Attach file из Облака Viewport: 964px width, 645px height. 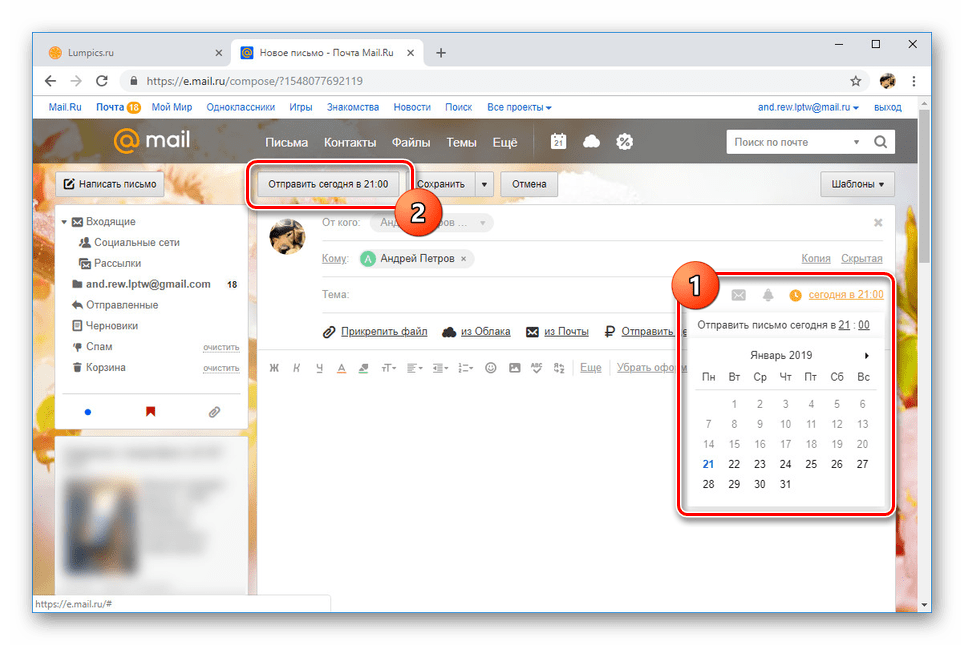(x=485, y=331)
